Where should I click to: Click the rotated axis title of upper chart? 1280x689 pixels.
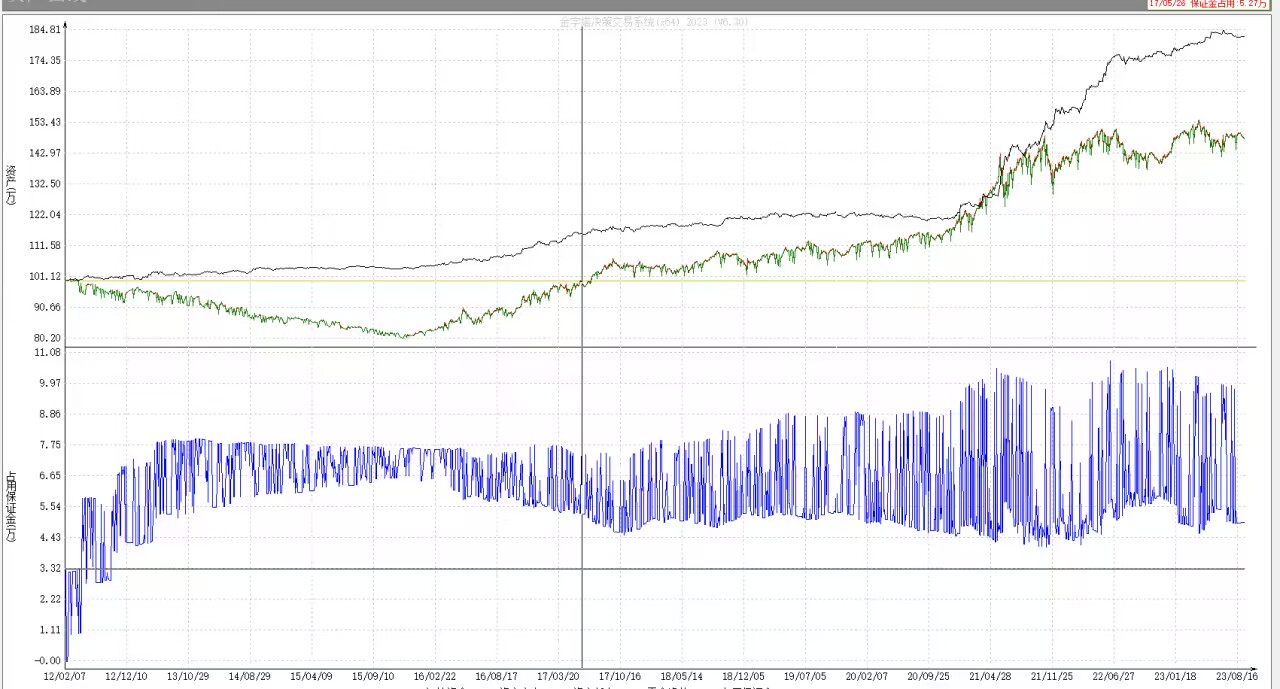tap(12, 185)
